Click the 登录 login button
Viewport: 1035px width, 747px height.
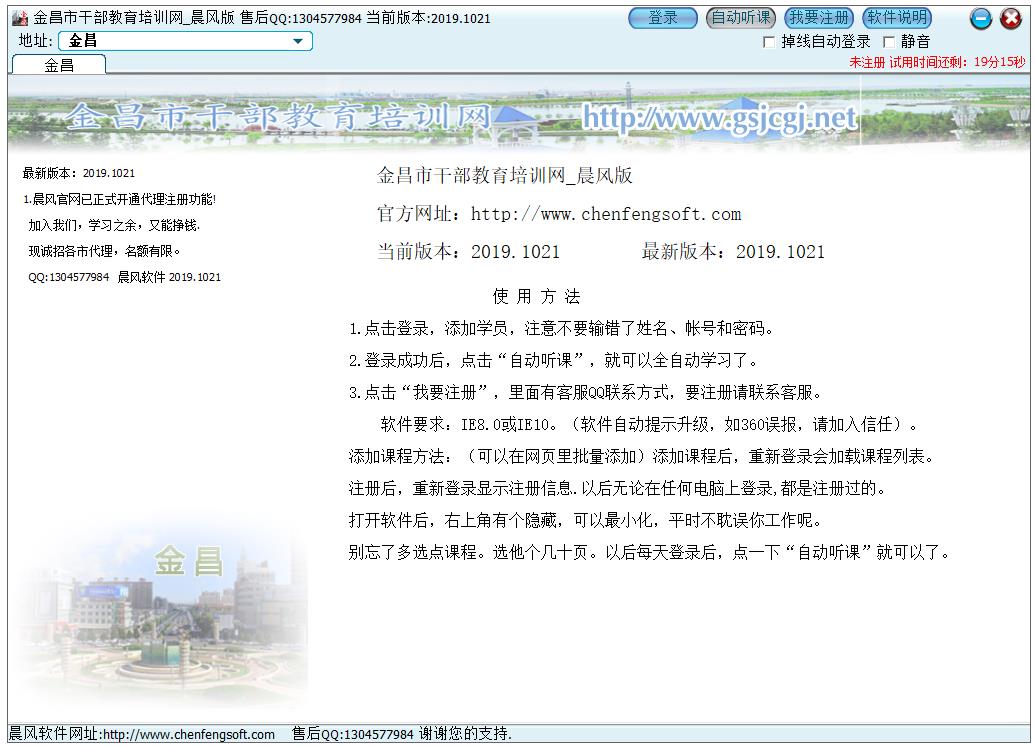[662, 17]
